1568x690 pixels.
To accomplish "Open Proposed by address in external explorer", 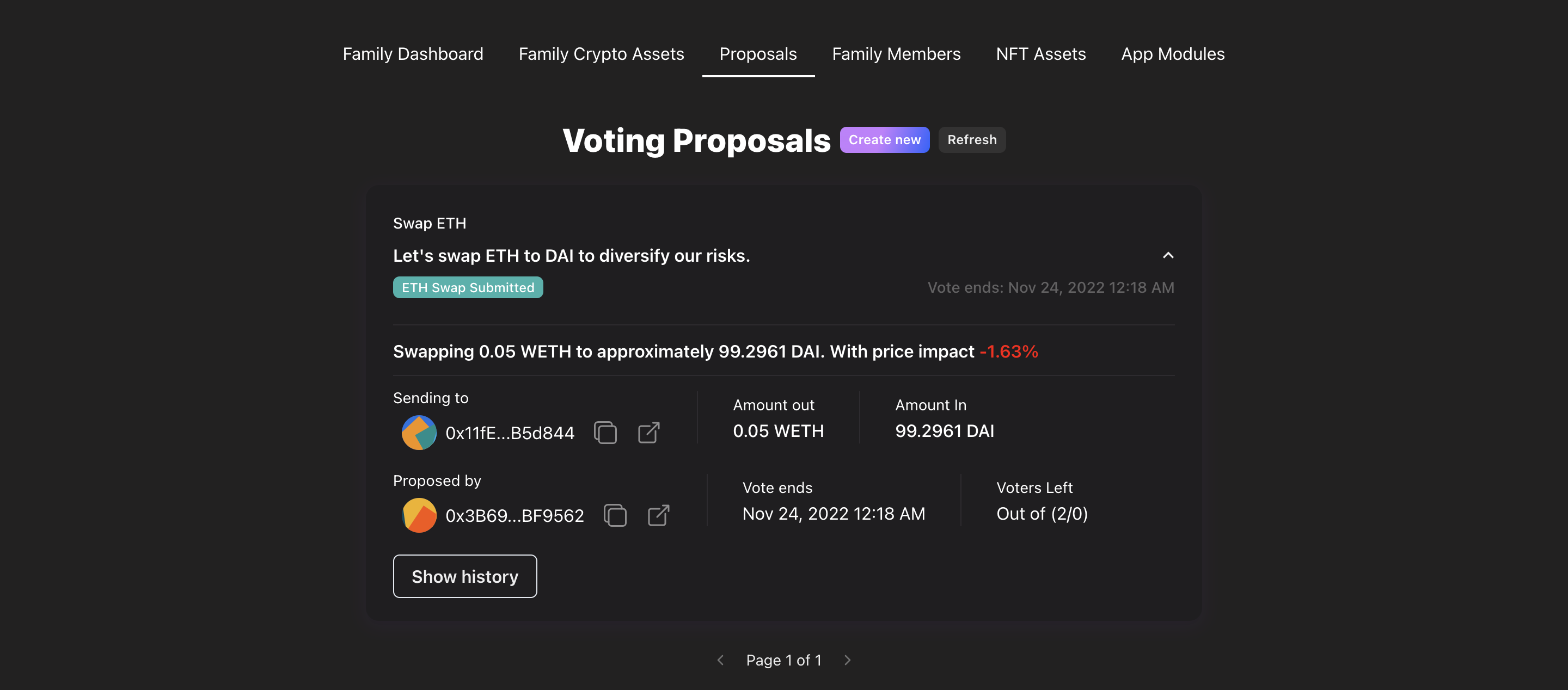I will tap(659, 515).
